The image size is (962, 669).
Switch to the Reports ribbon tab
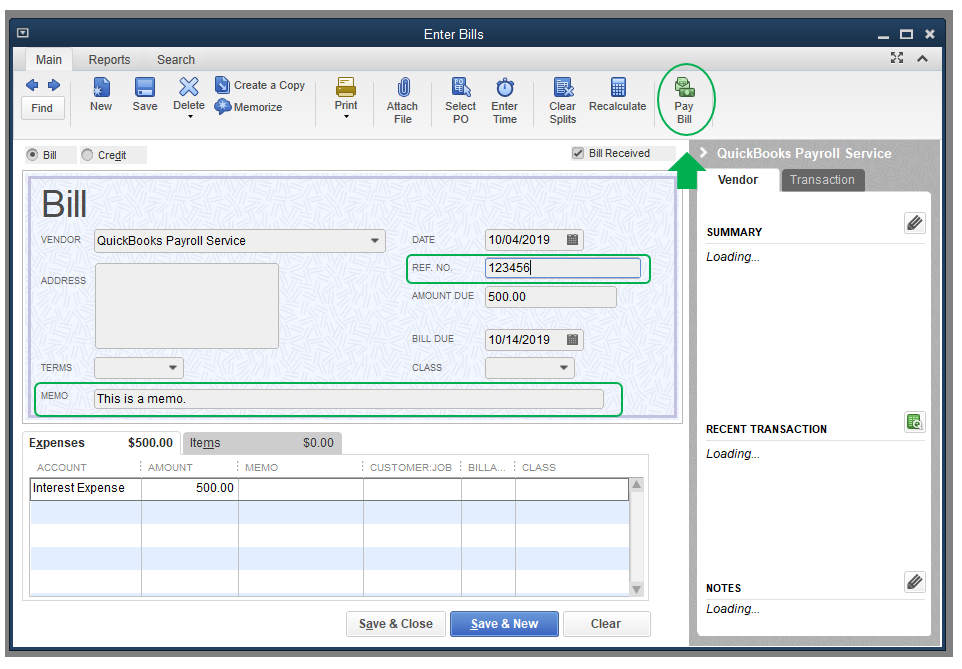109,60
